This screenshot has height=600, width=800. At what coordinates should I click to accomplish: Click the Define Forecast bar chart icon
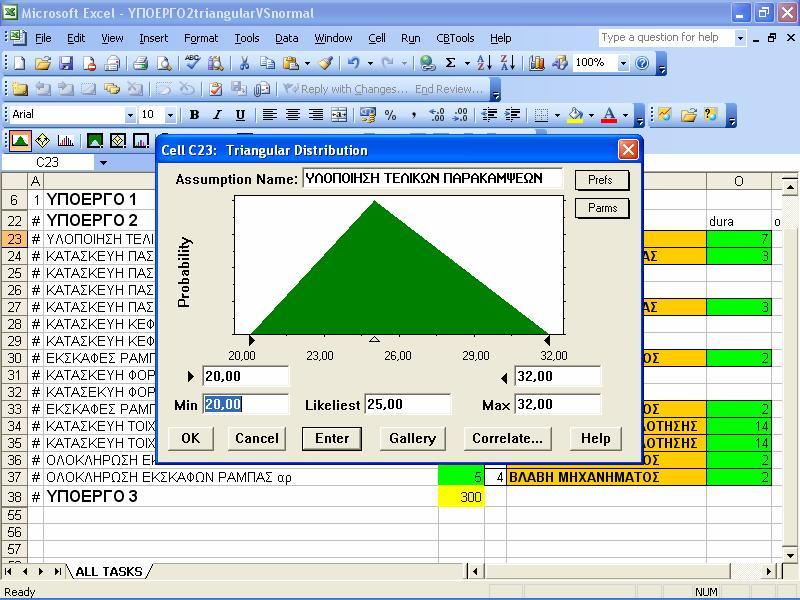[65, 140]
